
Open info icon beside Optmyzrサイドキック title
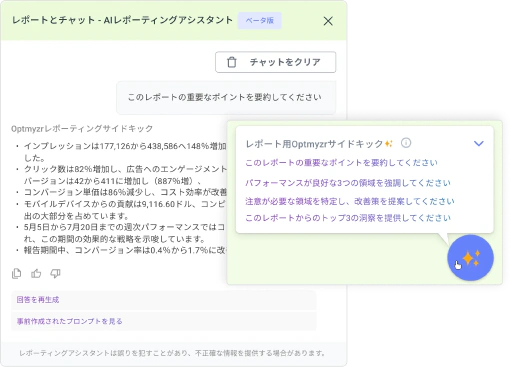406,143
